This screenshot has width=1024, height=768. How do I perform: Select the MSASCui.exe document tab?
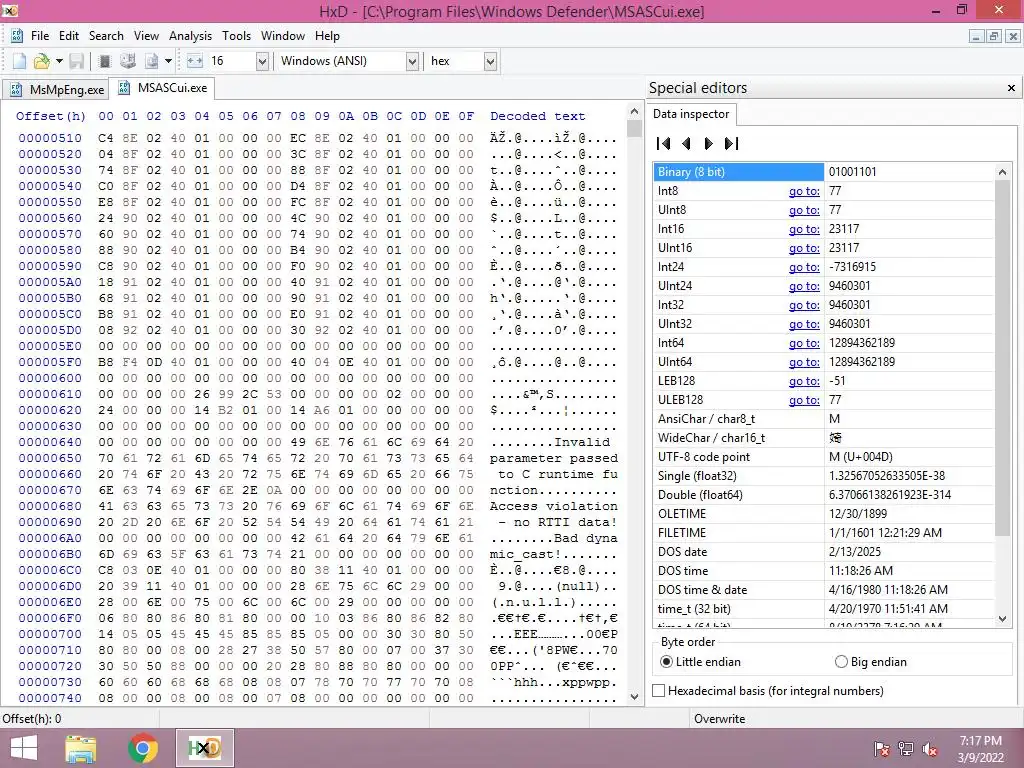[162, 88]
